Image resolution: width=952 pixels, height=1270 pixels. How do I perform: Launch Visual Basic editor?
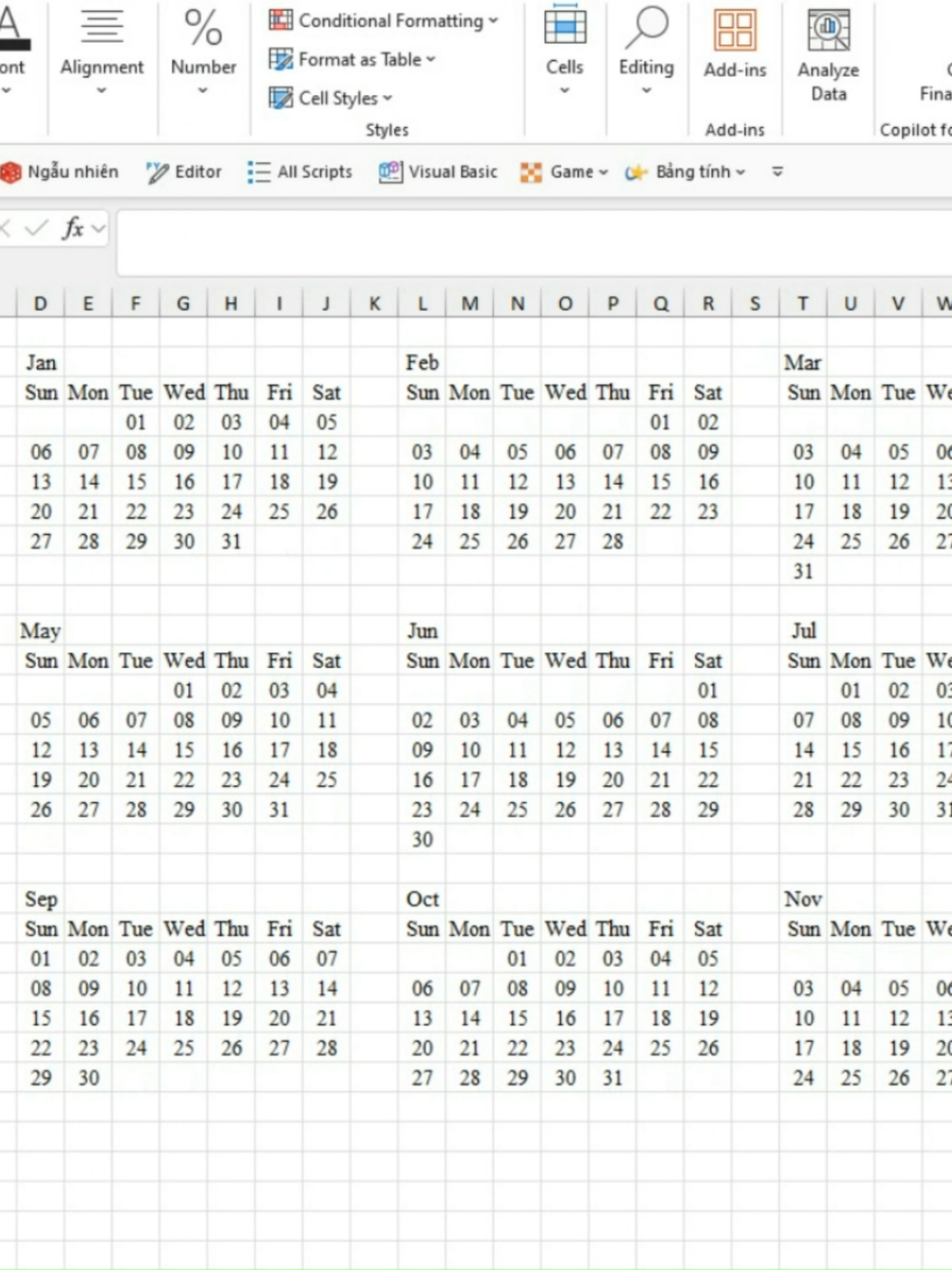(438, 172)
